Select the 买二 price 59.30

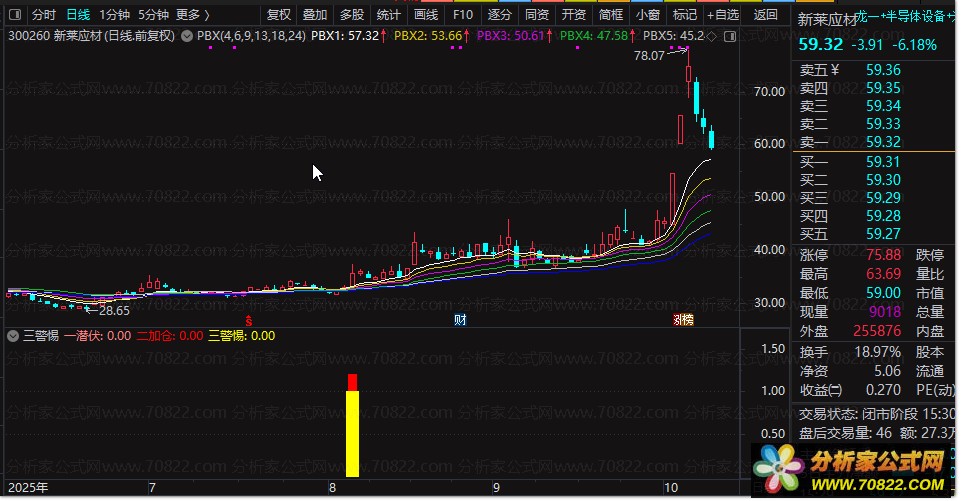pyautogui.click(x=883, y=180)
